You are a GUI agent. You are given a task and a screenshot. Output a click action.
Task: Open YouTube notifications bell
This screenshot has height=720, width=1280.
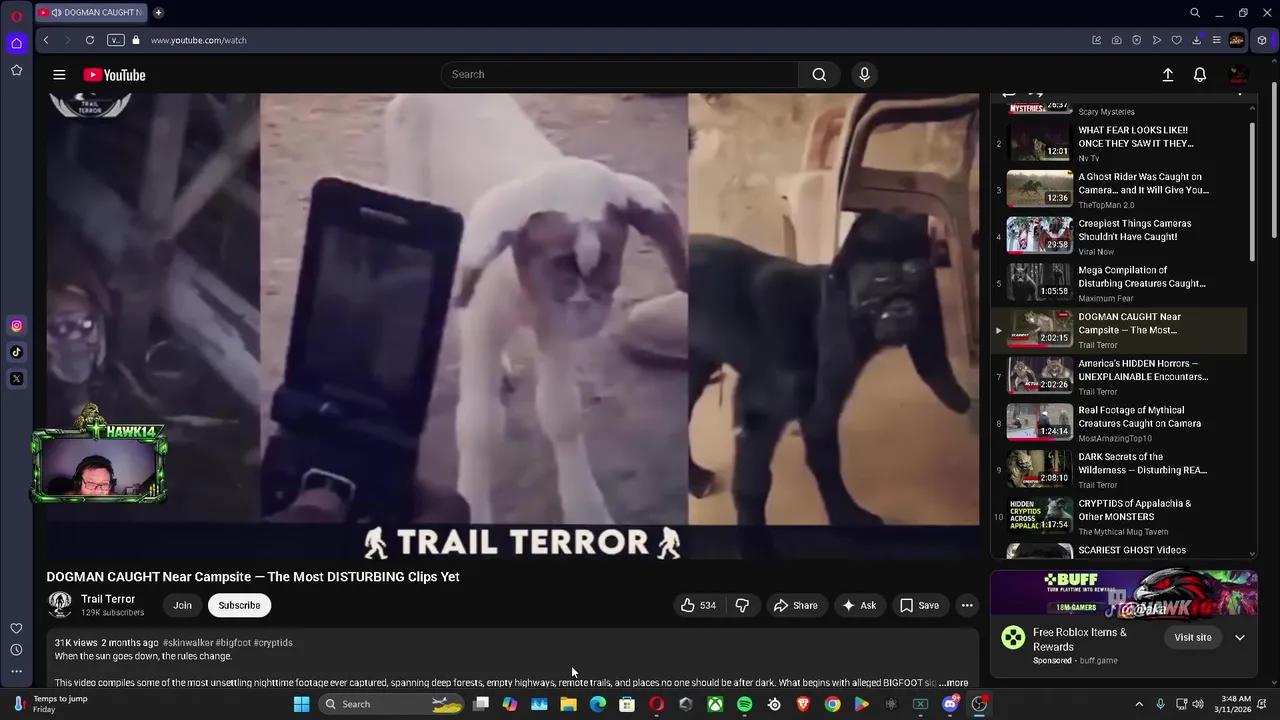(x=1200, y=75)
